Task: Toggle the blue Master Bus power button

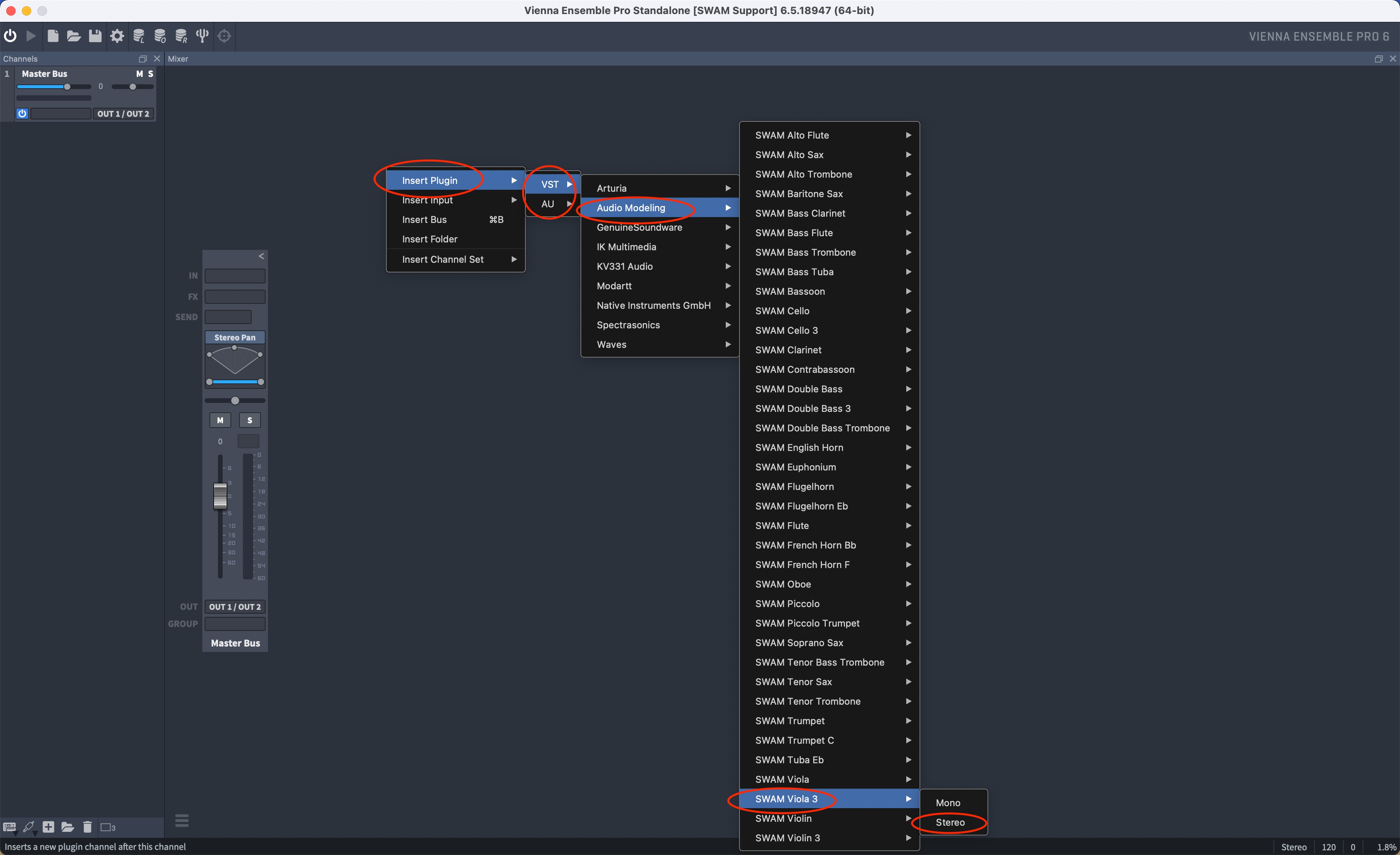Action: [22, 114]
